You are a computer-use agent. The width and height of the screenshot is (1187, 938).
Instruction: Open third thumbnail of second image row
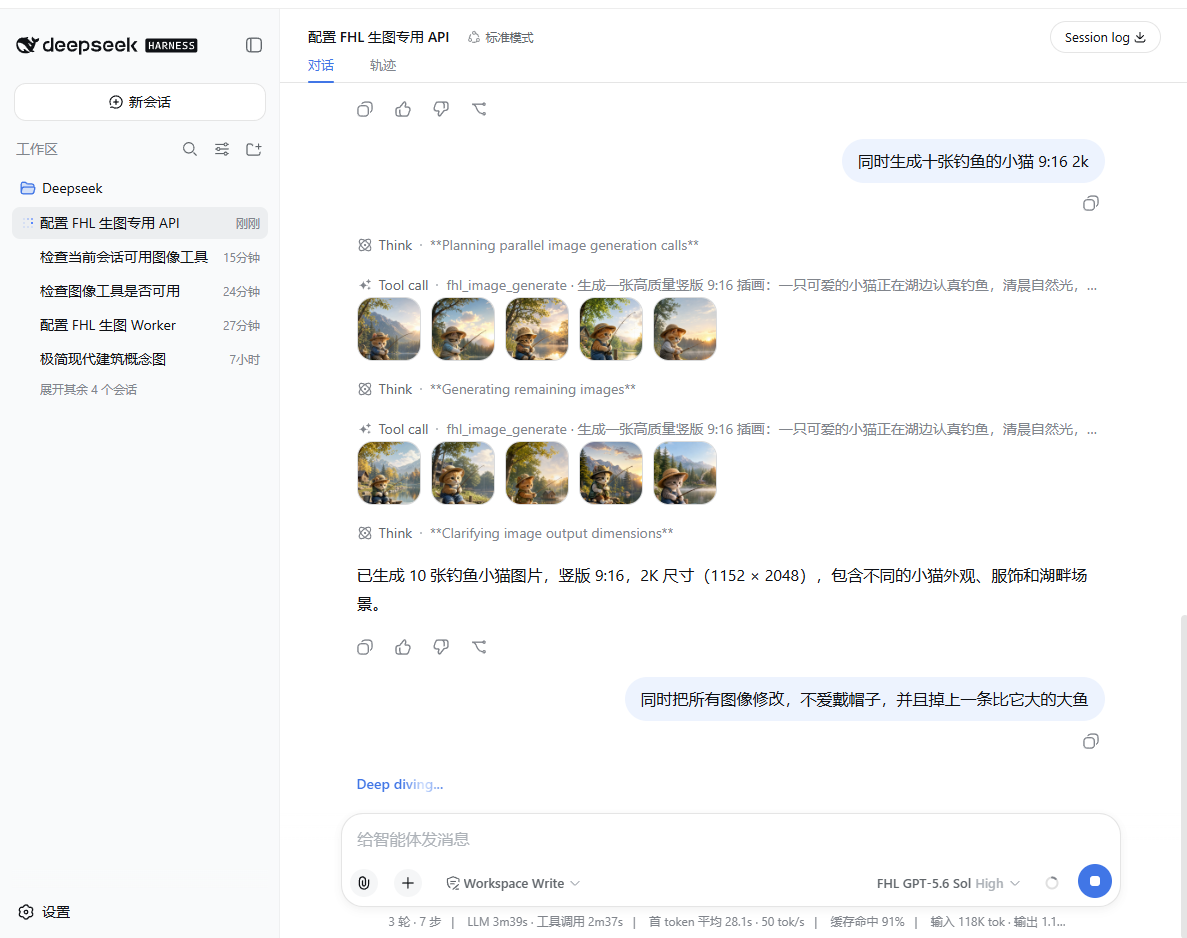[x=537, y=473]
